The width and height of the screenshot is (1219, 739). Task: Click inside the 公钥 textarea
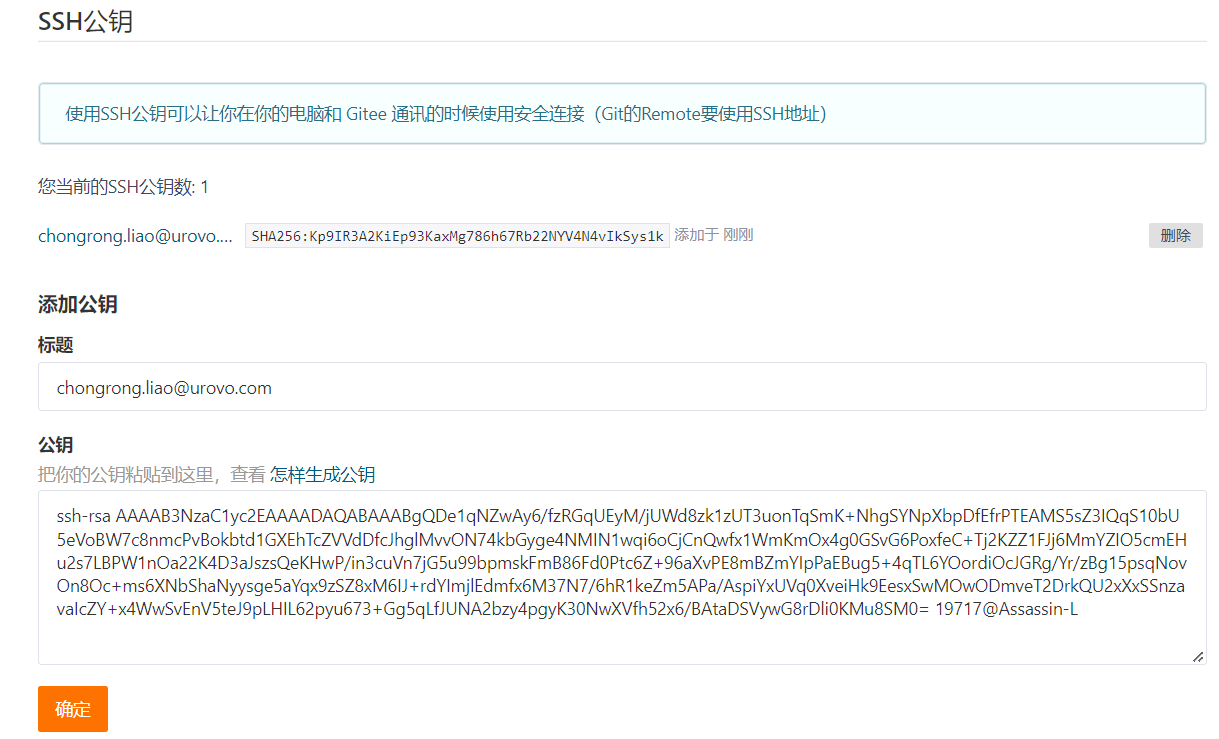coord(620,640)
